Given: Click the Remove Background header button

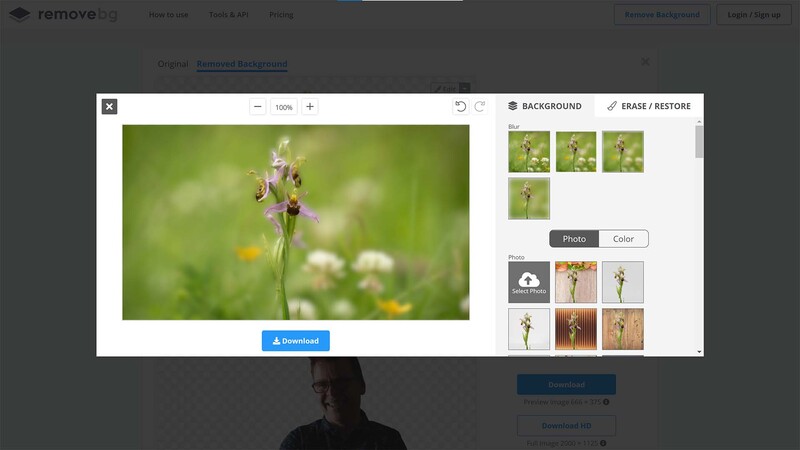Looking at the screenshot, I should click(662, 15).
